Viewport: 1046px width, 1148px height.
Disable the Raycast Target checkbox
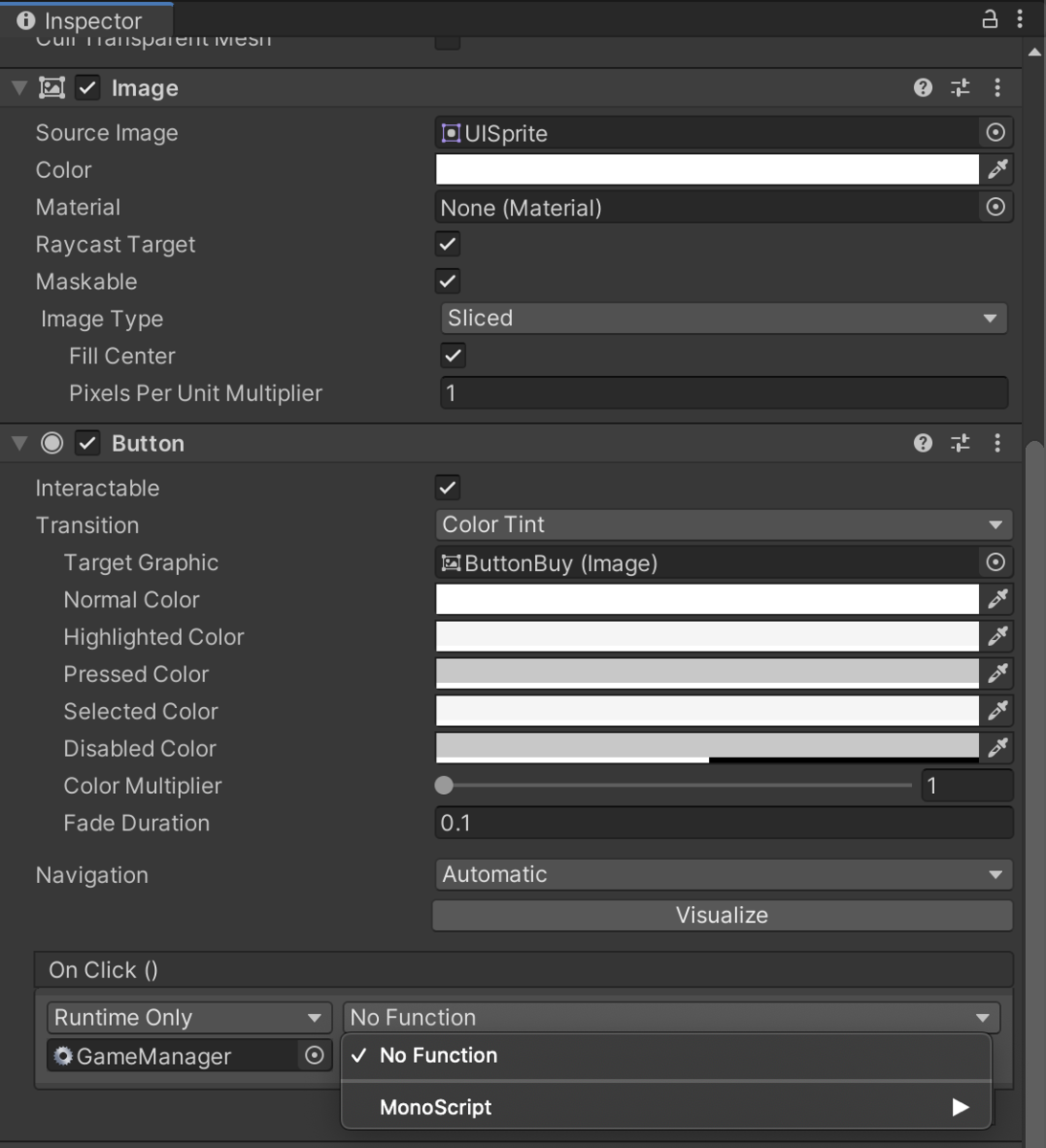(447, 244)
